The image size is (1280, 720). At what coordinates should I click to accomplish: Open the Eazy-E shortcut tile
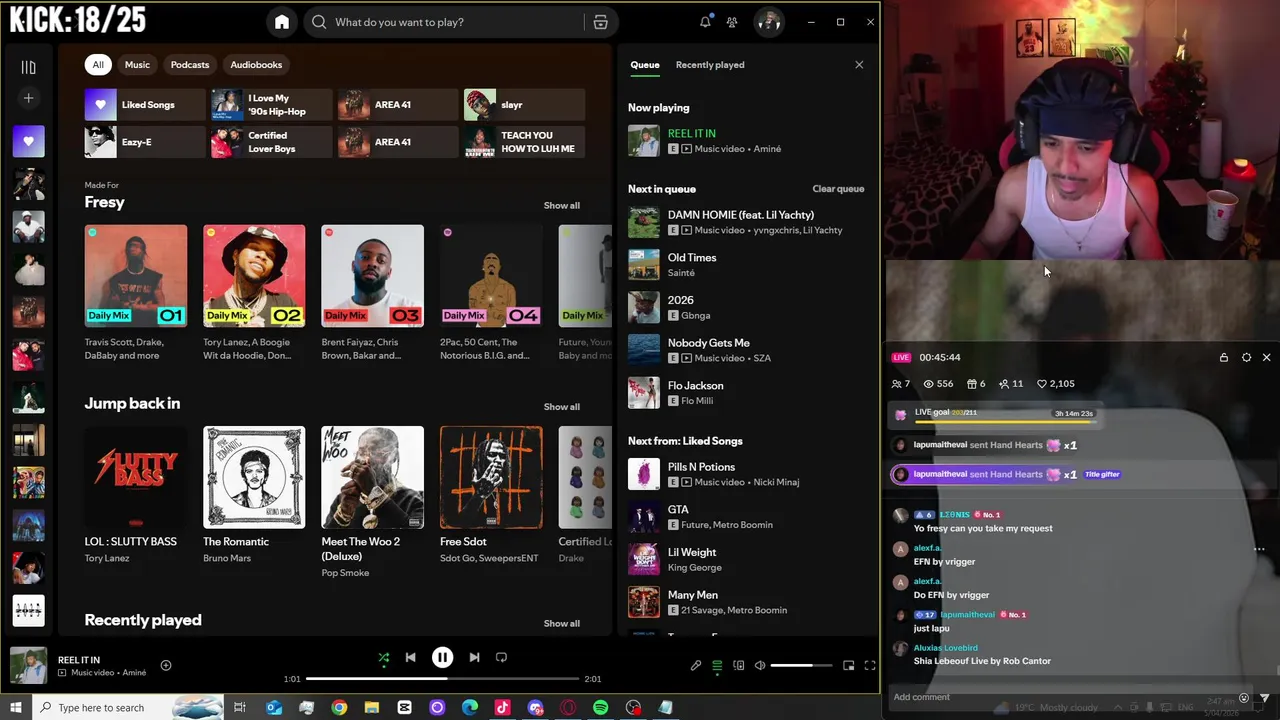point(145,142)
